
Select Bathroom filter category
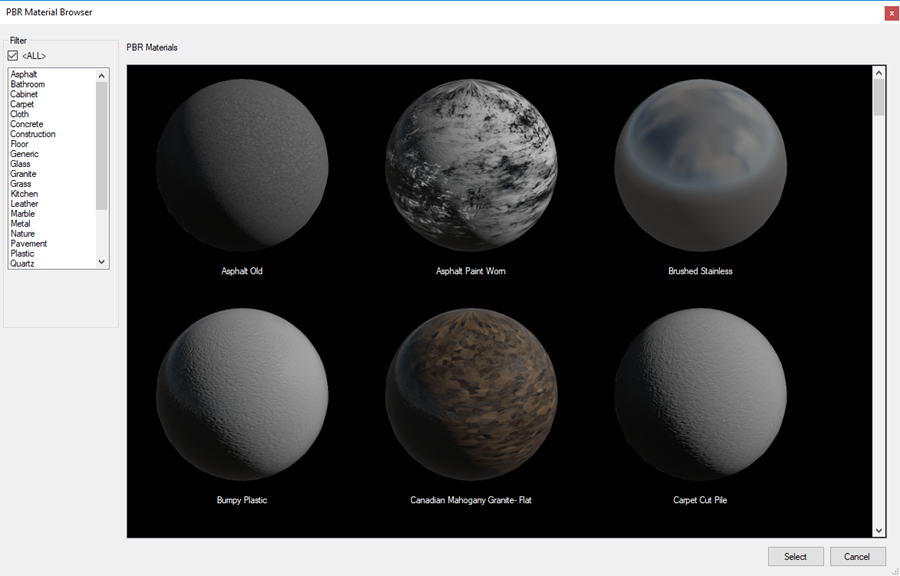point(28,84)
